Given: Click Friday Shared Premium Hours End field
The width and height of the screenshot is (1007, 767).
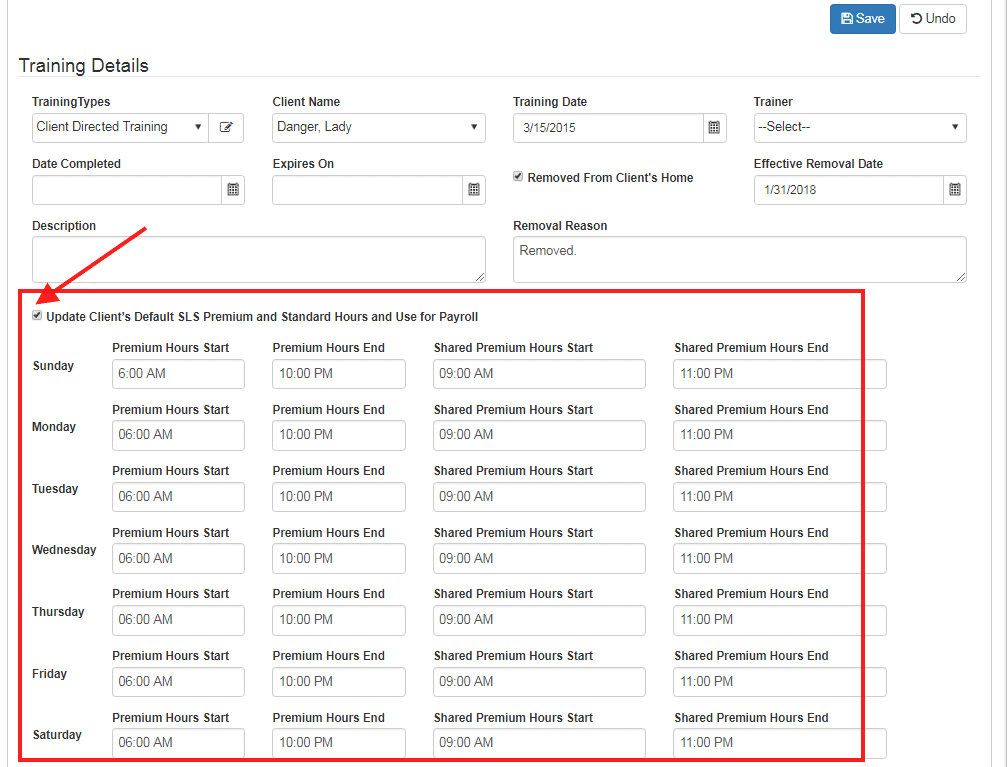Looking at the screenshot, I should [x=779, y=682].
